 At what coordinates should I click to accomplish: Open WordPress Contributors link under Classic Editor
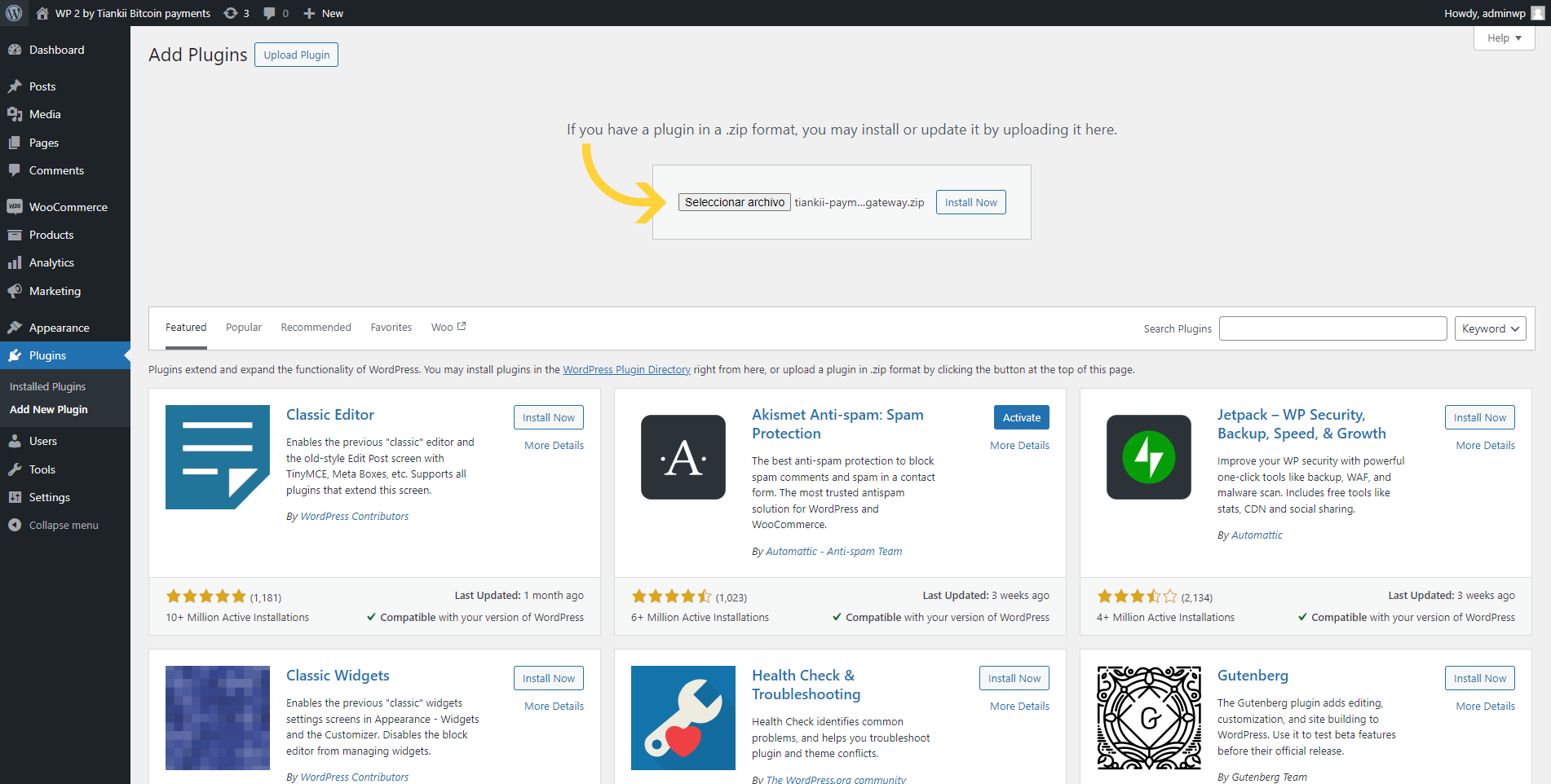pyautogui.click(x=355, y=516)
